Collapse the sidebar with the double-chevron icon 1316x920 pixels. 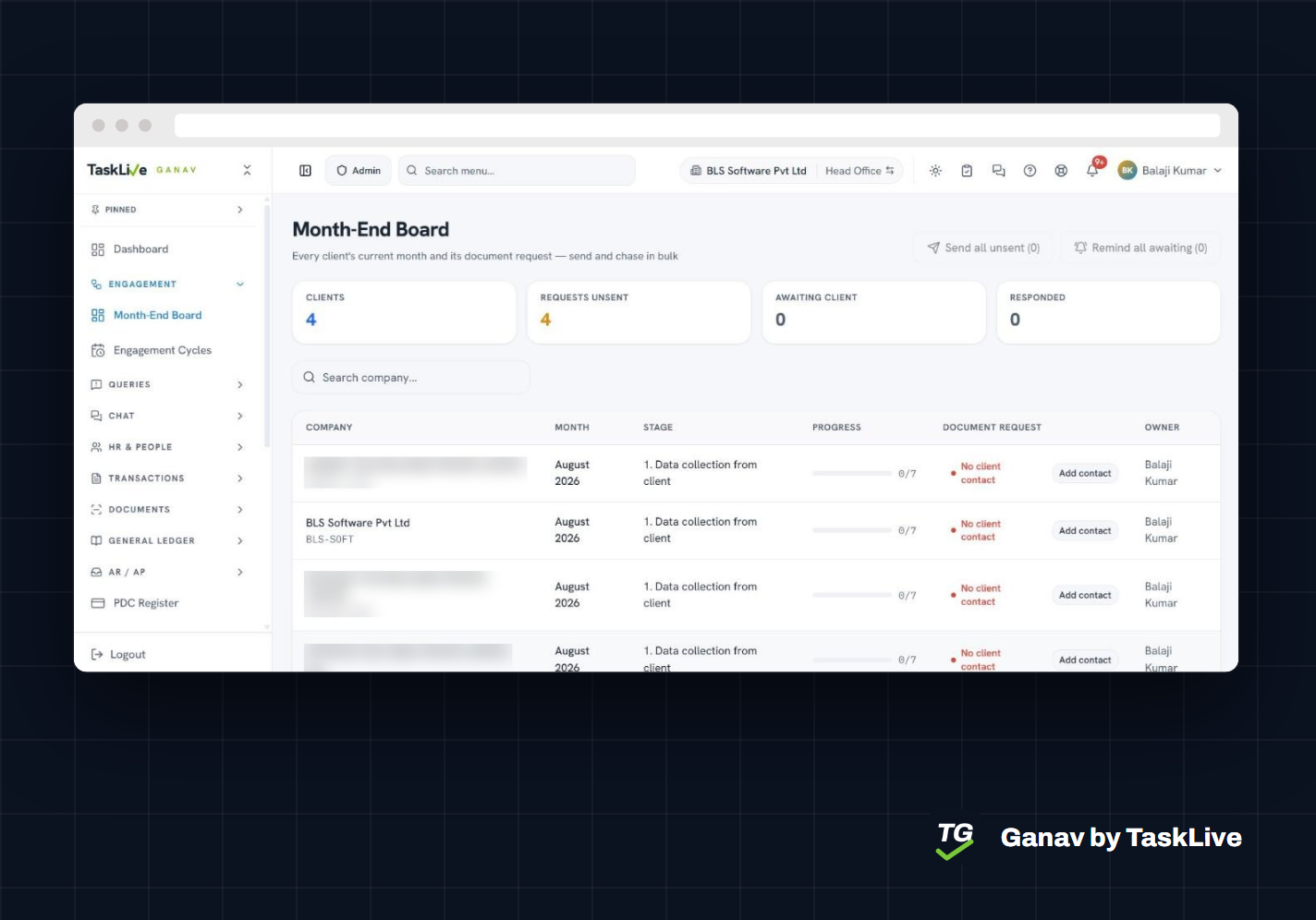pyautogui.click(x=247, y=170)
